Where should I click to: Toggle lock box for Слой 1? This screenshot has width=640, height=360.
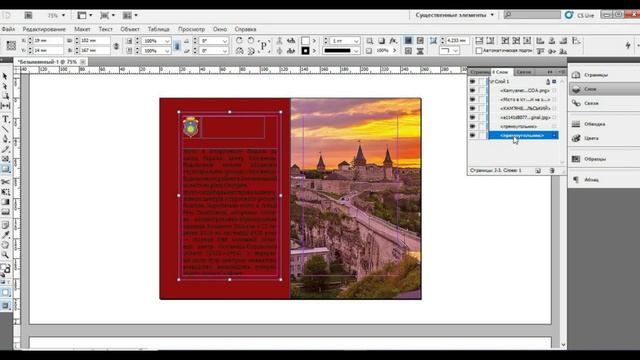coord(482,81)
